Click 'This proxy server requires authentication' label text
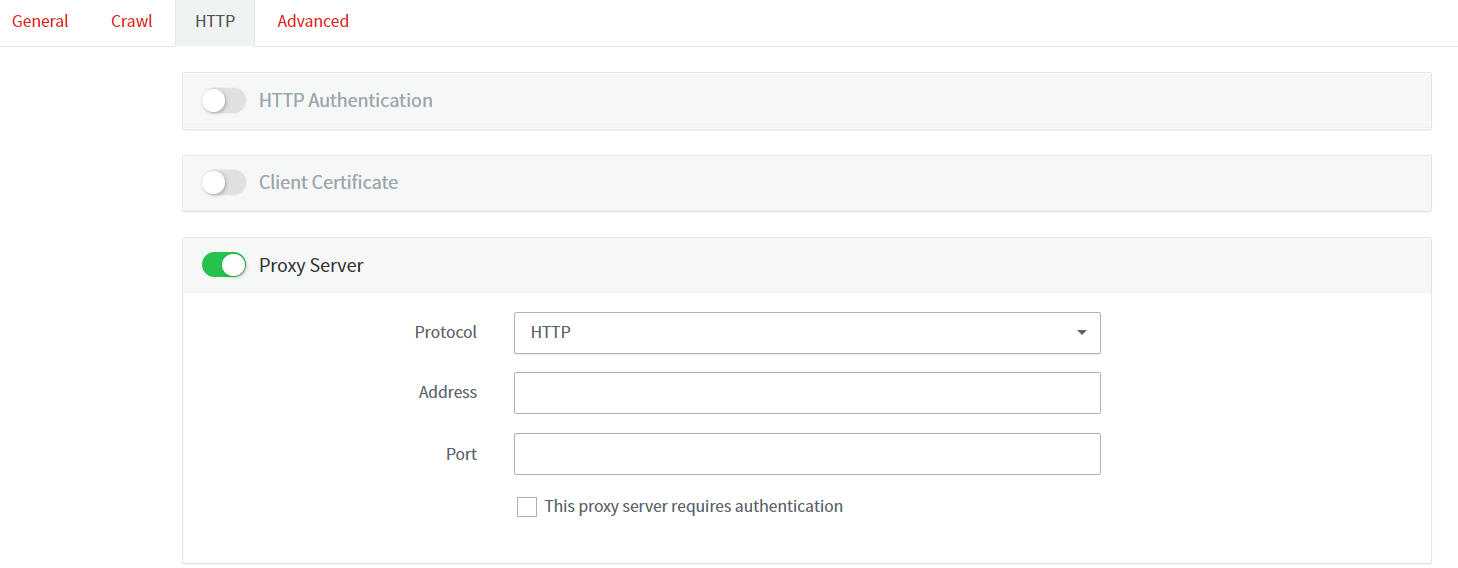The image size is (1458, 568). pyautogui.click(x=693, y=507)
